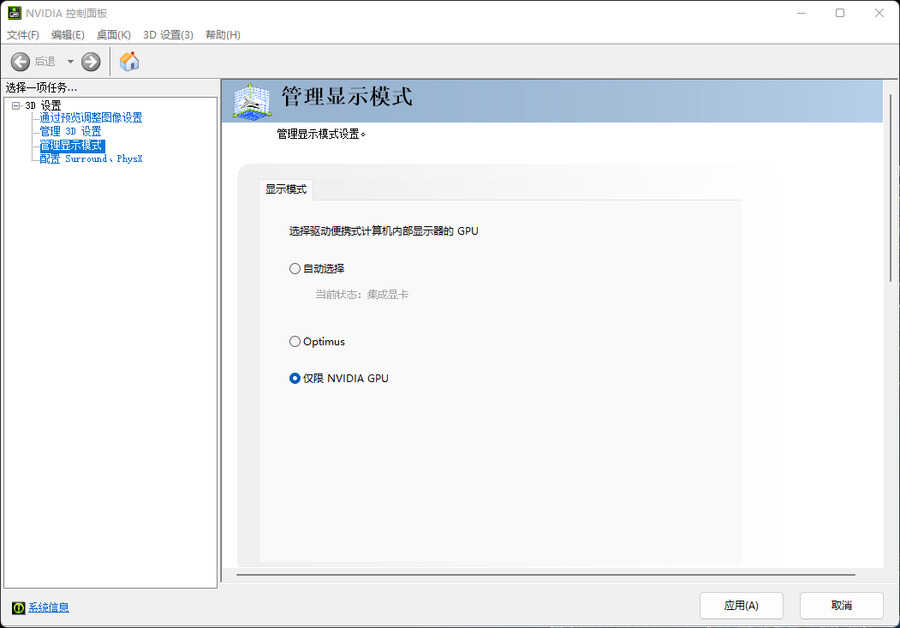Click the NVIDIA logo in title bar
The height and width of the screenshot is (628, 900).
(14, 13)
